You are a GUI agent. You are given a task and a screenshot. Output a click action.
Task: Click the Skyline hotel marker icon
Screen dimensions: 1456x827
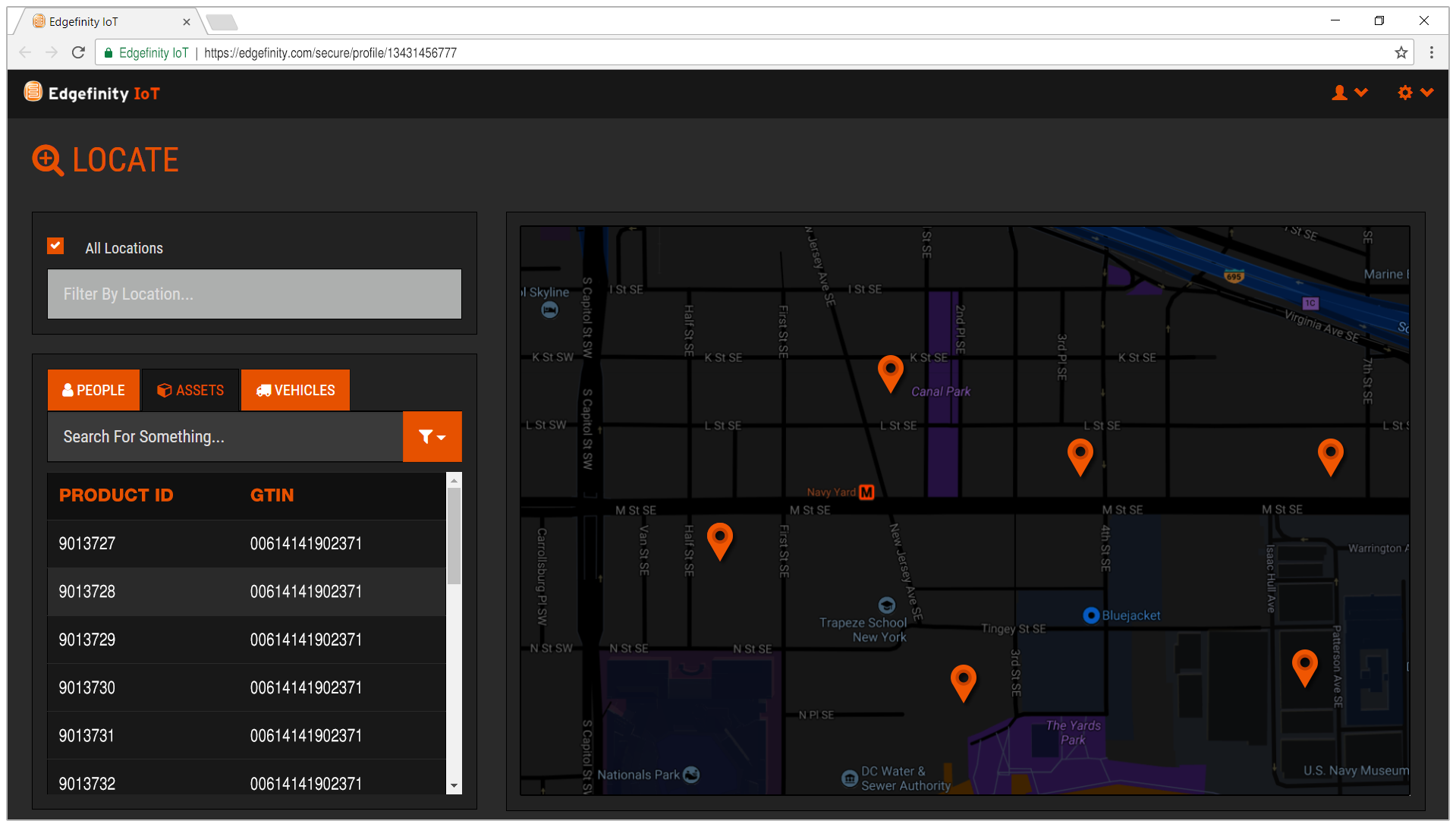pos(550,310)
